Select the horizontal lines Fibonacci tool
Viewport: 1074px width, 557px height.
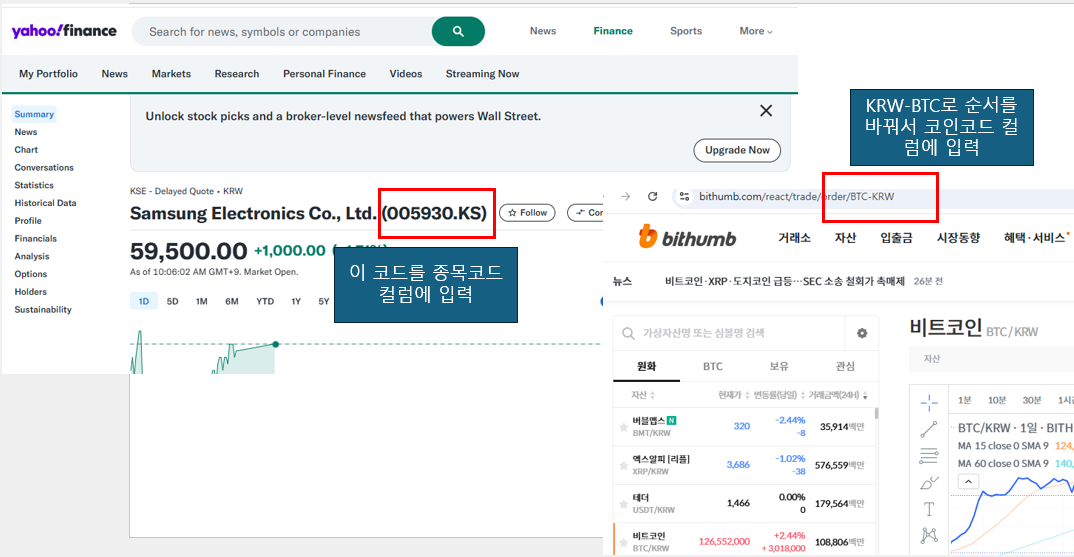(929, 456)
